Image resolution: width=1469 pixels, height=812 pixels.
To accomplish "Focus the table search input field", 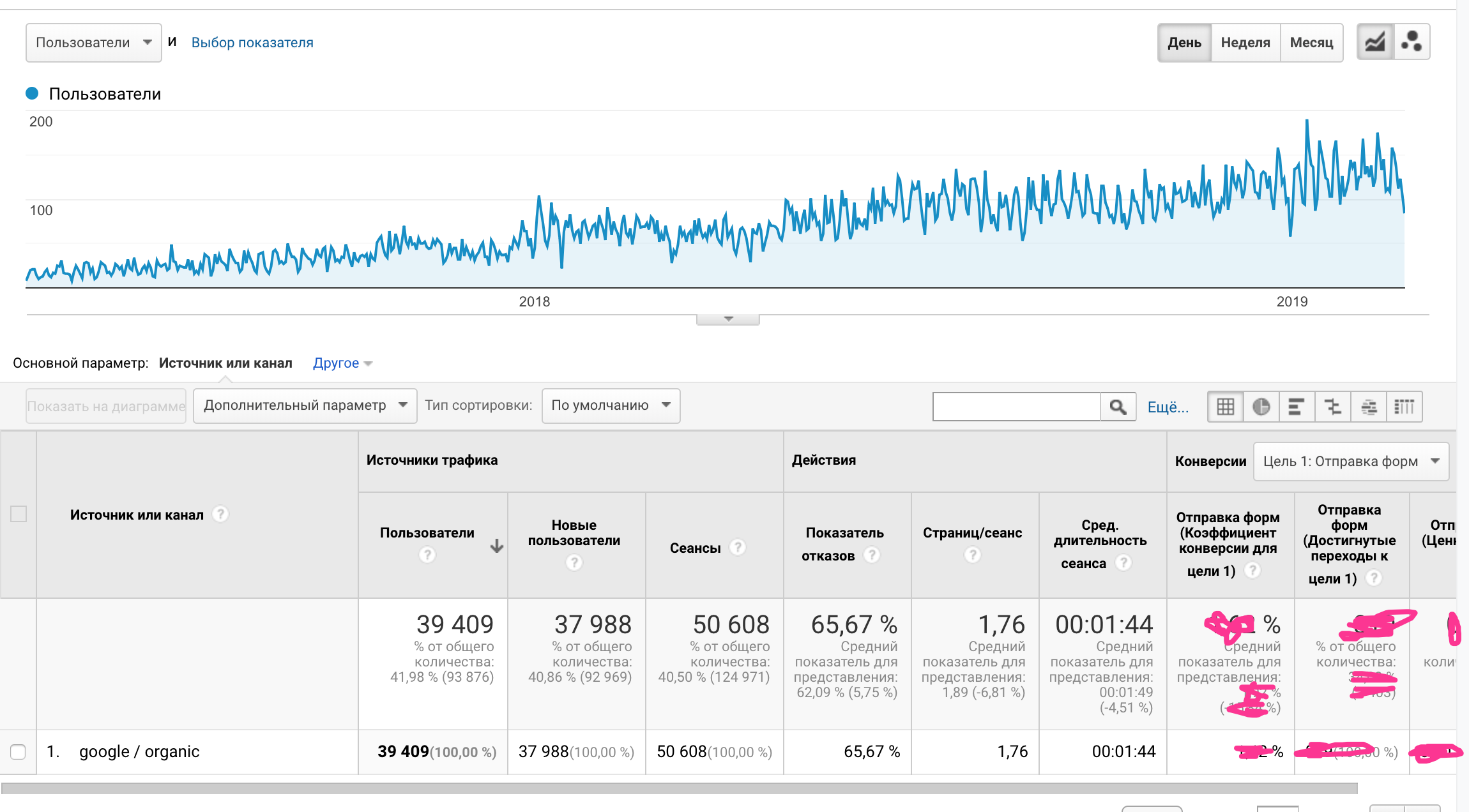I will coord(1016,407).
